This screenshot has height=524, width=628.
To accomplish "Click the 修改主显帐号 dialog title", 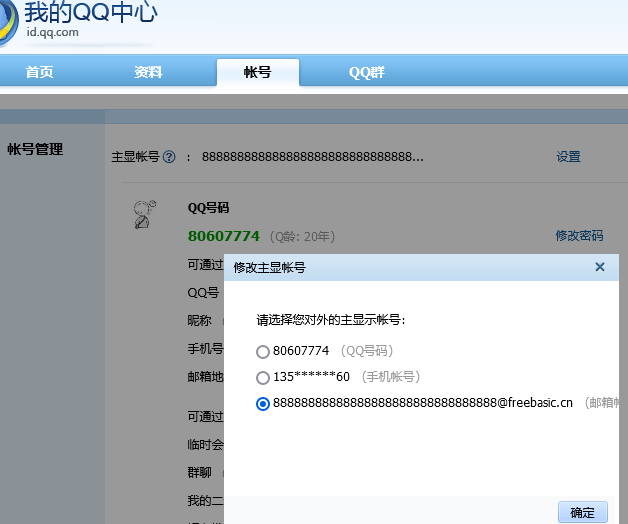I will click(270, 267).
